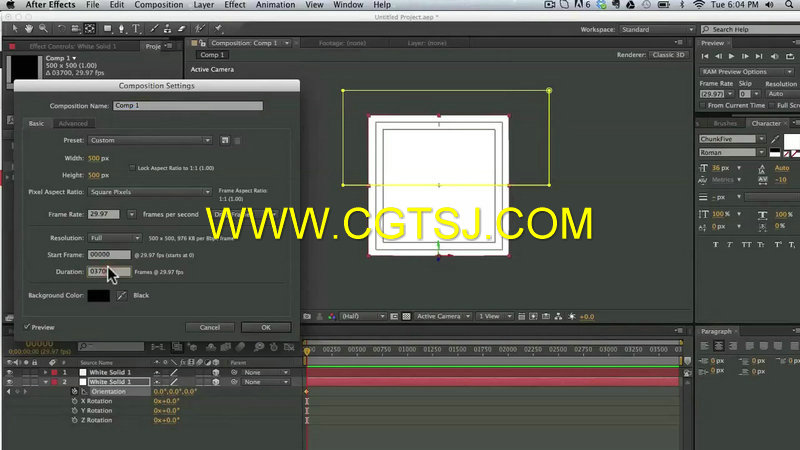800x450 pixels.
Task: Click the Cancel button
Action: (210, 328)
